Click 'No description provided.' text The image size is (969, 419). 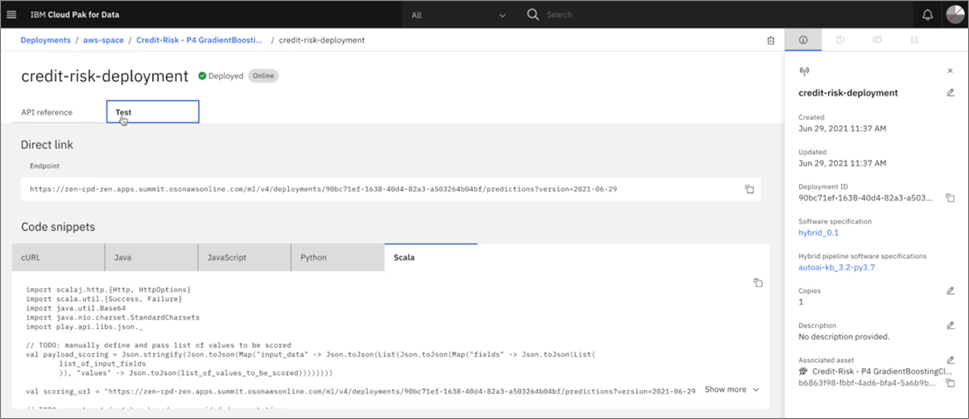(x=844, y=337)
